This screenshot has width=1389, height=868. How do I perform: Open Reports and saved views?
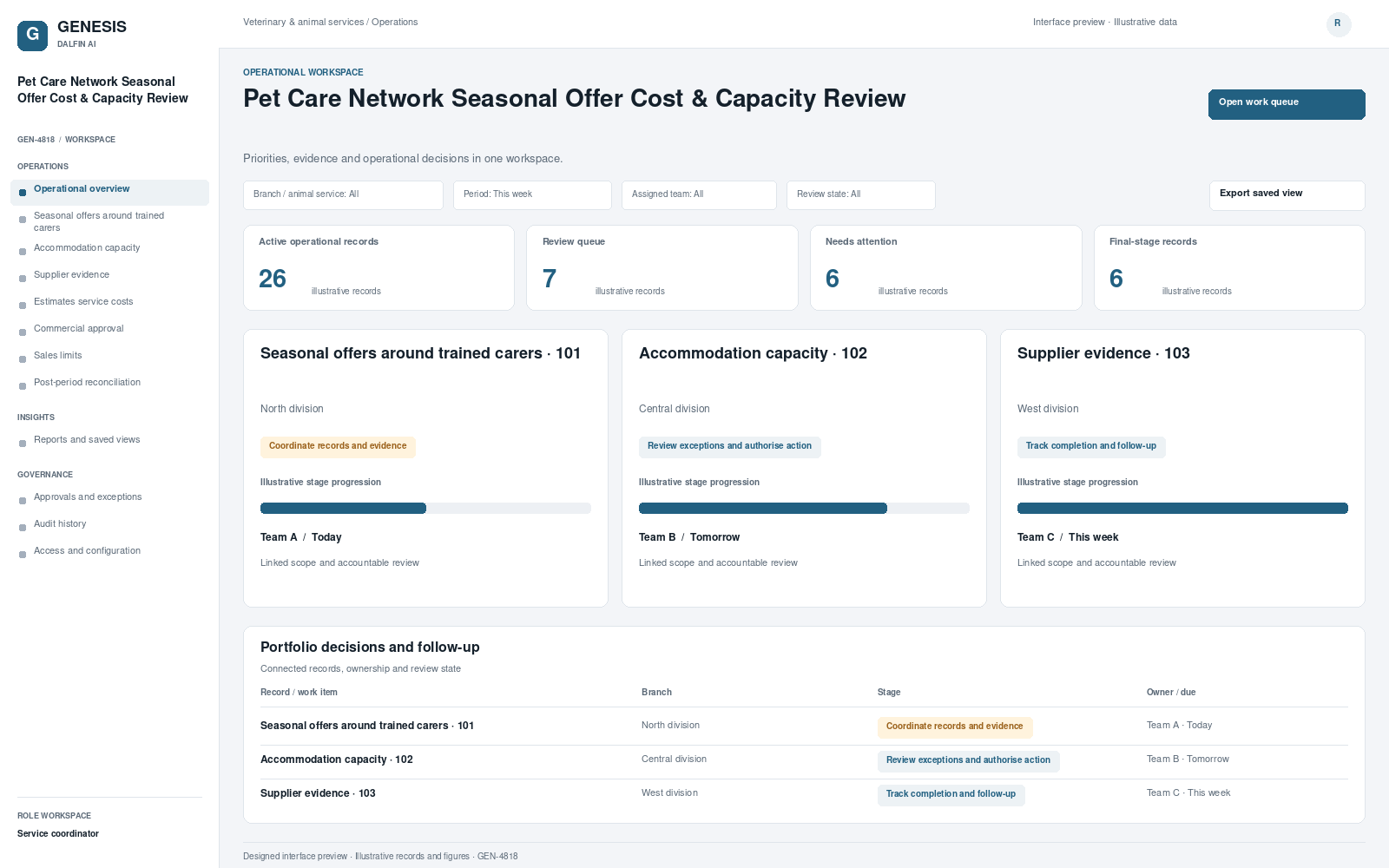(109, 440)
